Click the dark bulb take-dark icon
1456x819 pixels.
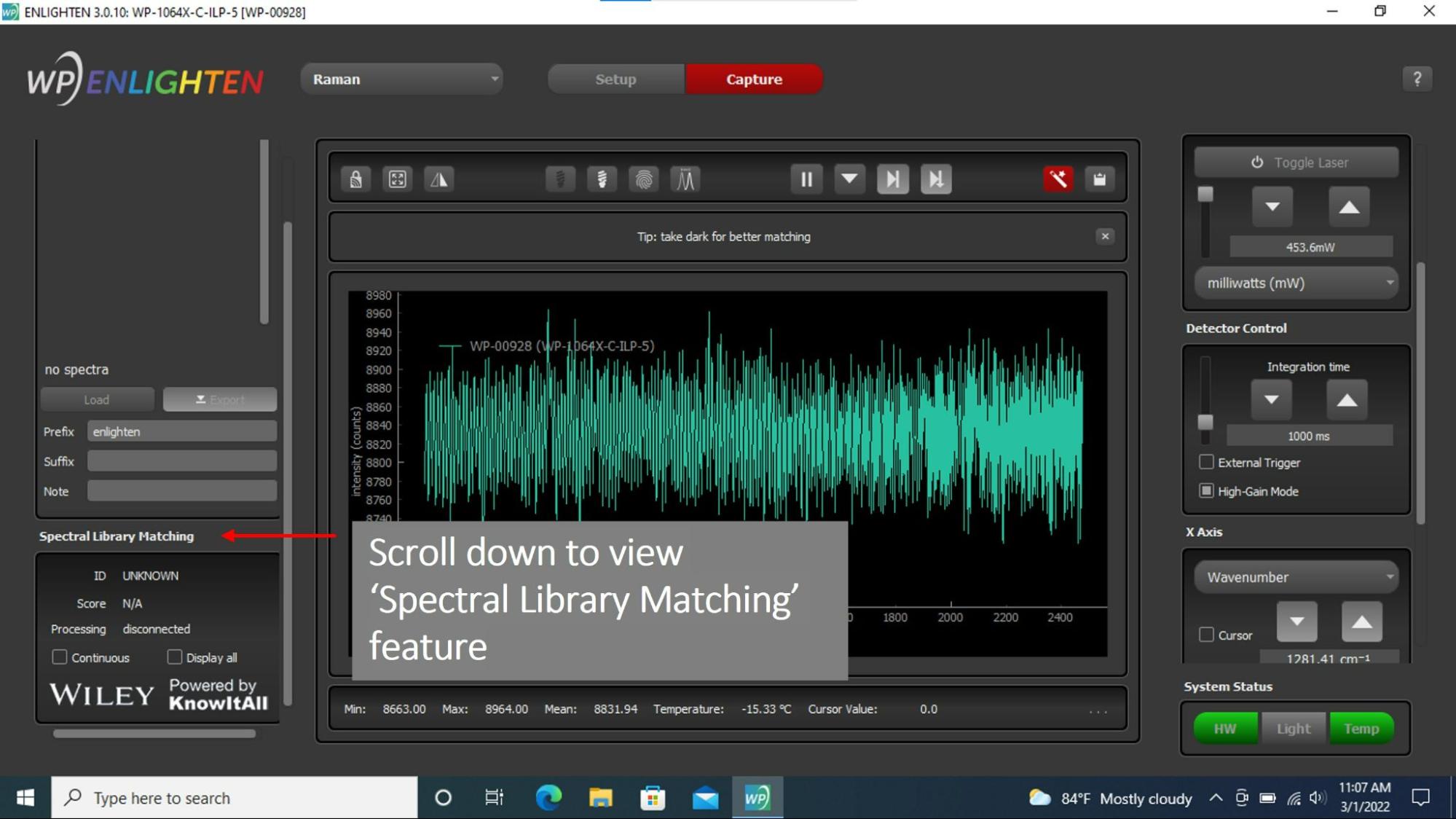point(560,179)
